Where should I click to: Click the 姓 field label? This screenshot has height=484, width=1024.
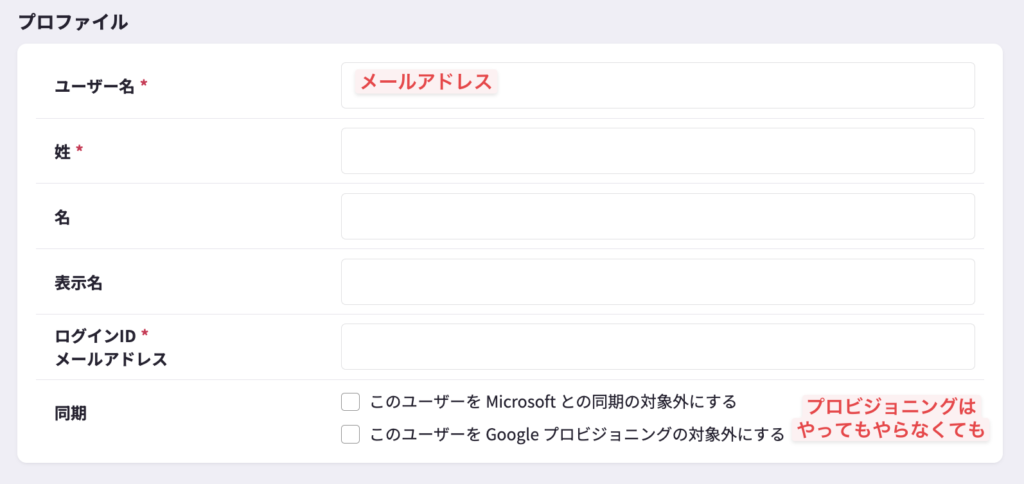pyautogui.click(x=63, y=151)
